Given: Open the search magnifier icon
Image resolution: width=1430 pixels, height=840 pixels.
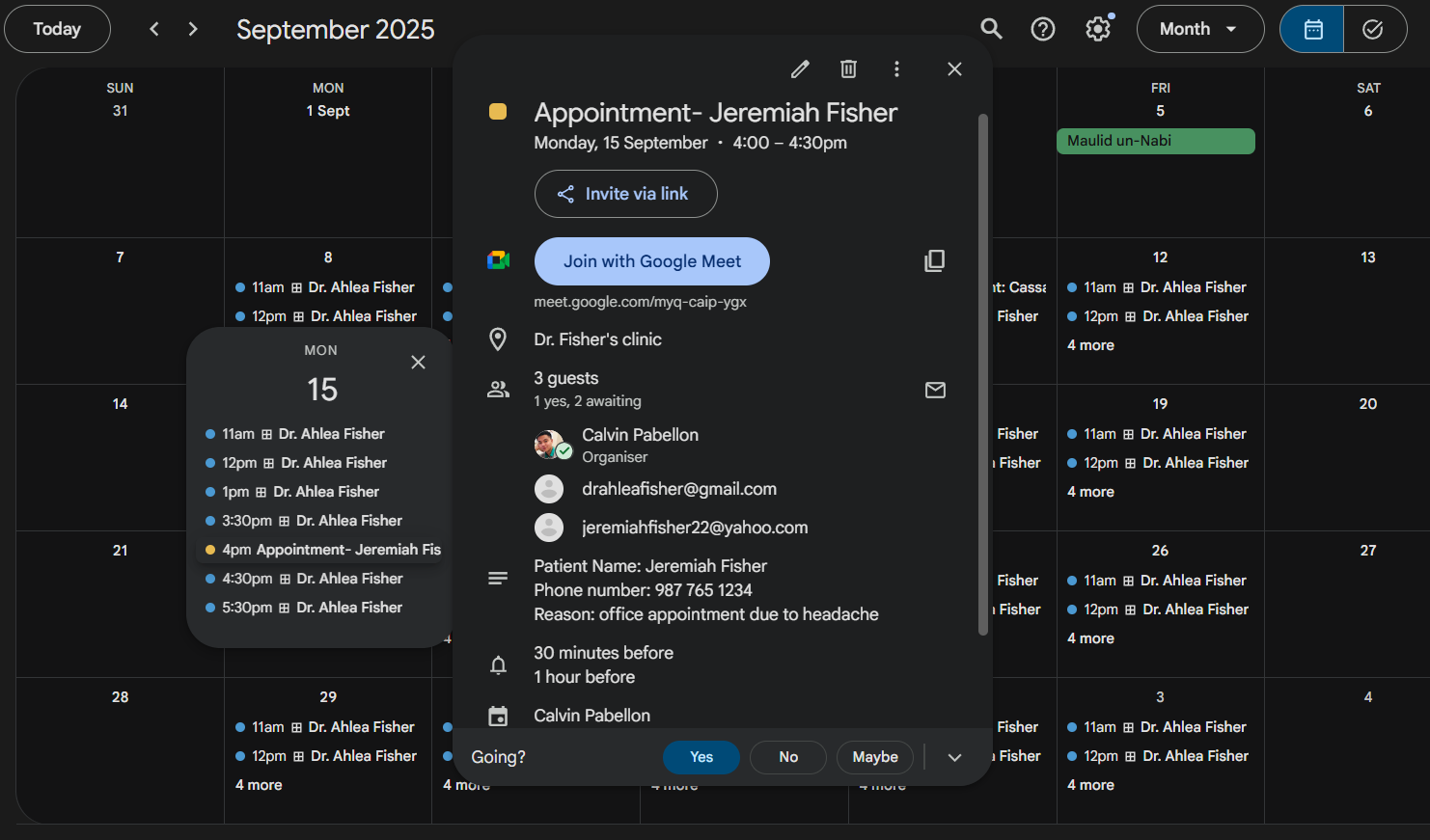Looking at the screenshot, I should point(991,29).
